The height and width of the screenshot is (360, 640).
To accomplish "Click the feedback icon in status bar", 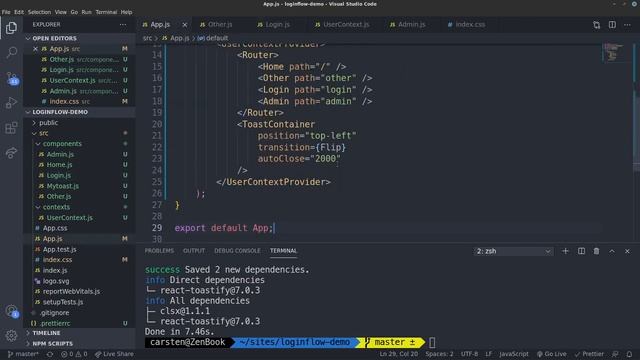I will [615, 354].
